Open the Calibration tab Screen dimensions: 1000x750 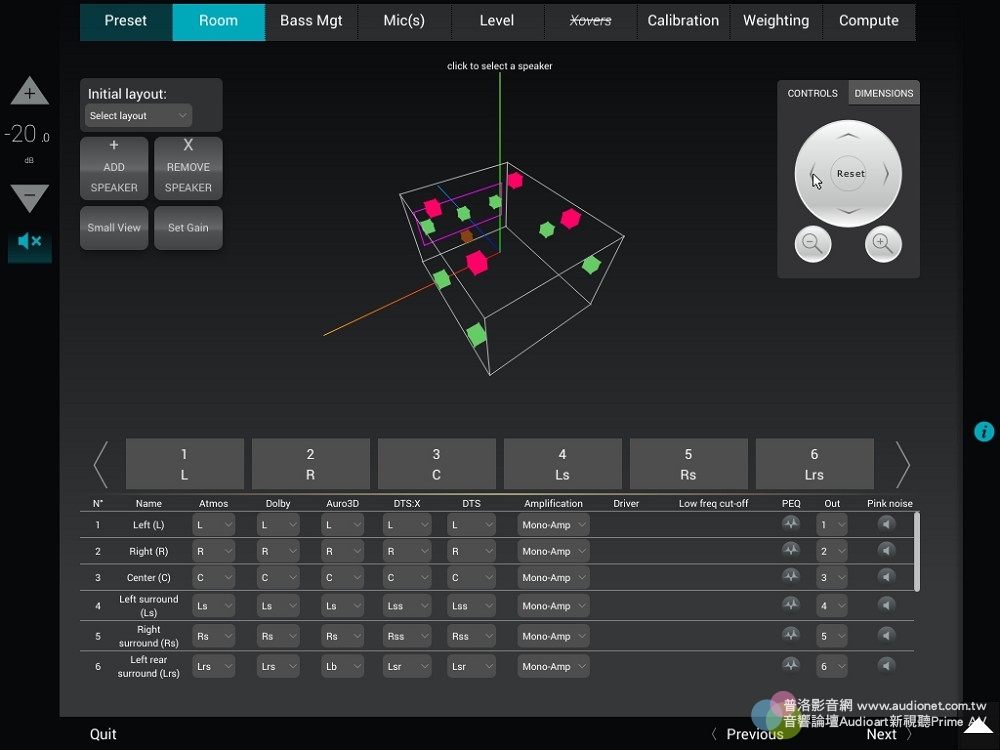(x=683, y=21)
